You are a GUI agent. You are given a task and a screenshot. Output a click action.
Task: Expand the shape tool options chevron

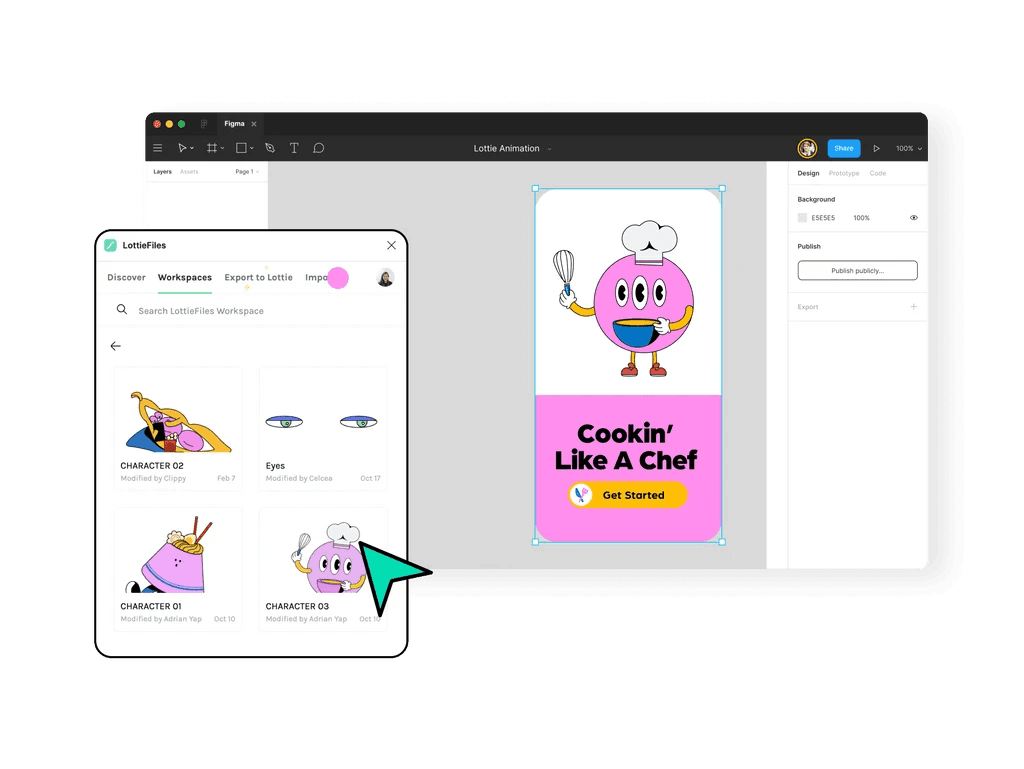coord(250,147)
